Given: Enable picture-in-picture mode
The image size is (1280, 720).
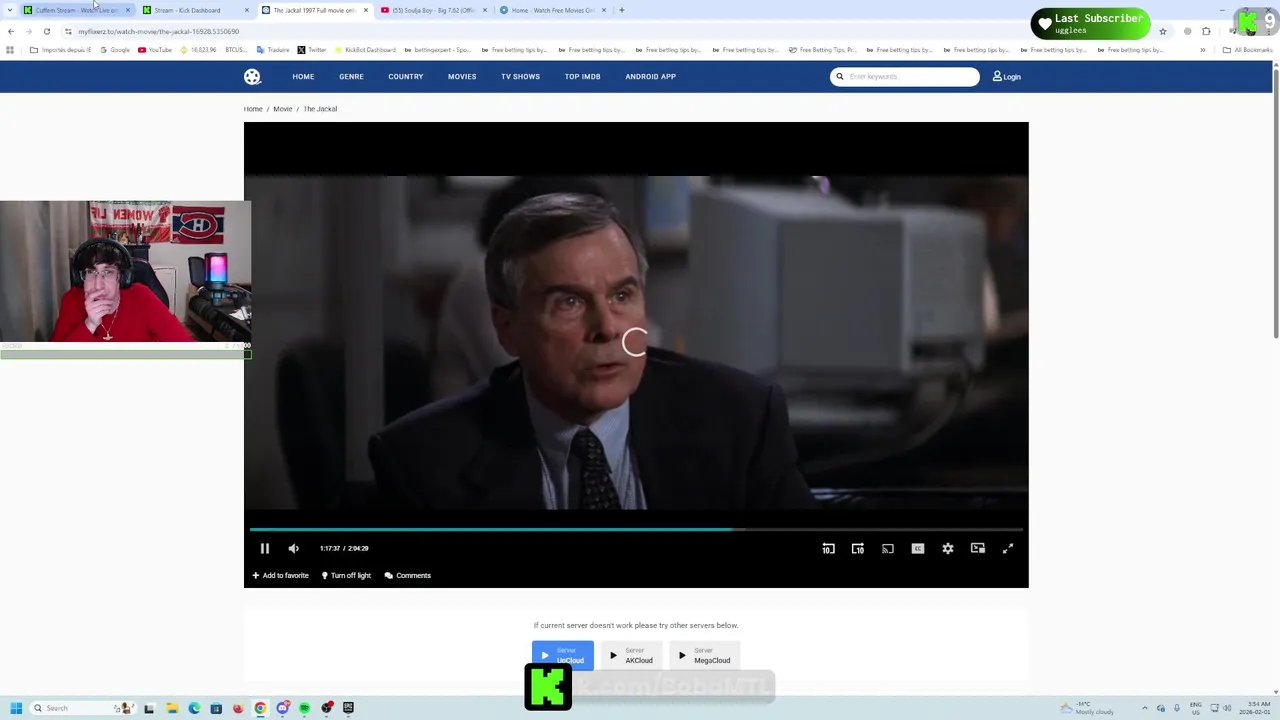Looking at the screenshot, I should tap(978, 548).
